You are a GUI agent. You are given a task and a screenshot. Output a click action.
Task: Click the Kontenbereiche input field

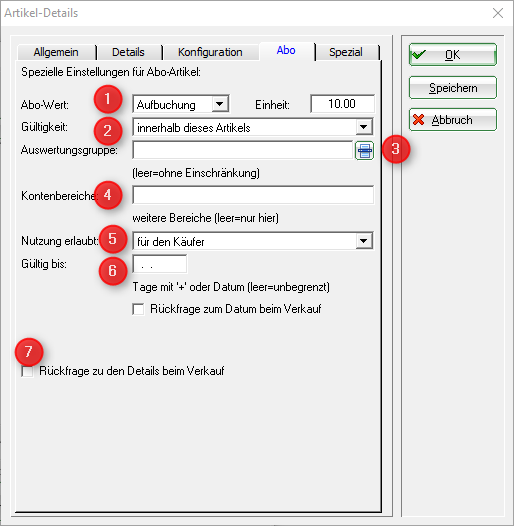[253, 195]
